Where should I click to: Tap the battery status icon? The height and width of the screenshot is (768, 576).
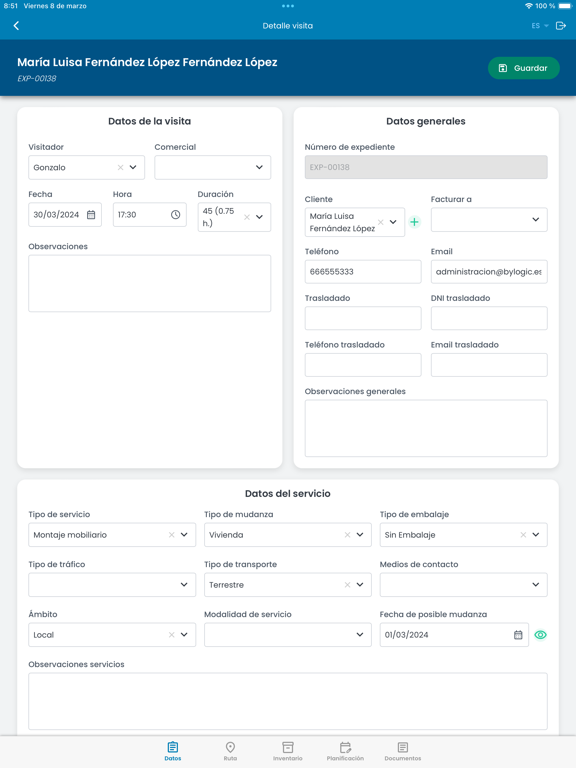[565, 6]
